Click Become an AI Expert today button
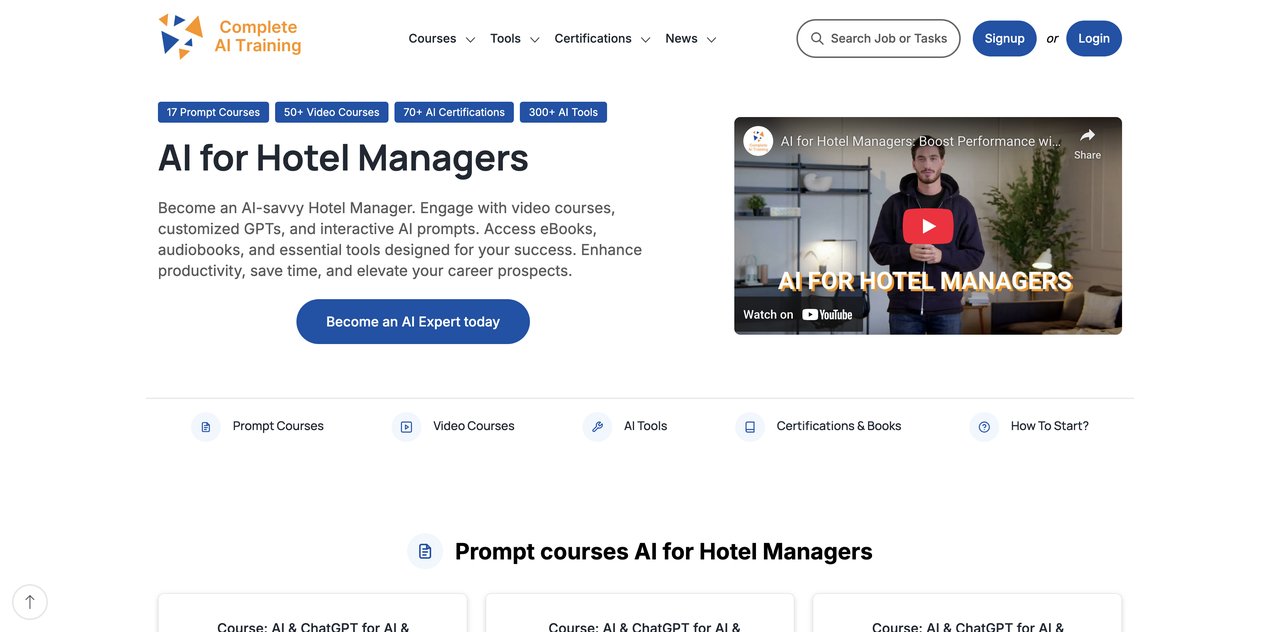Image resolution: width=1280 pixels, height=632 pixels. coord(413,322)
